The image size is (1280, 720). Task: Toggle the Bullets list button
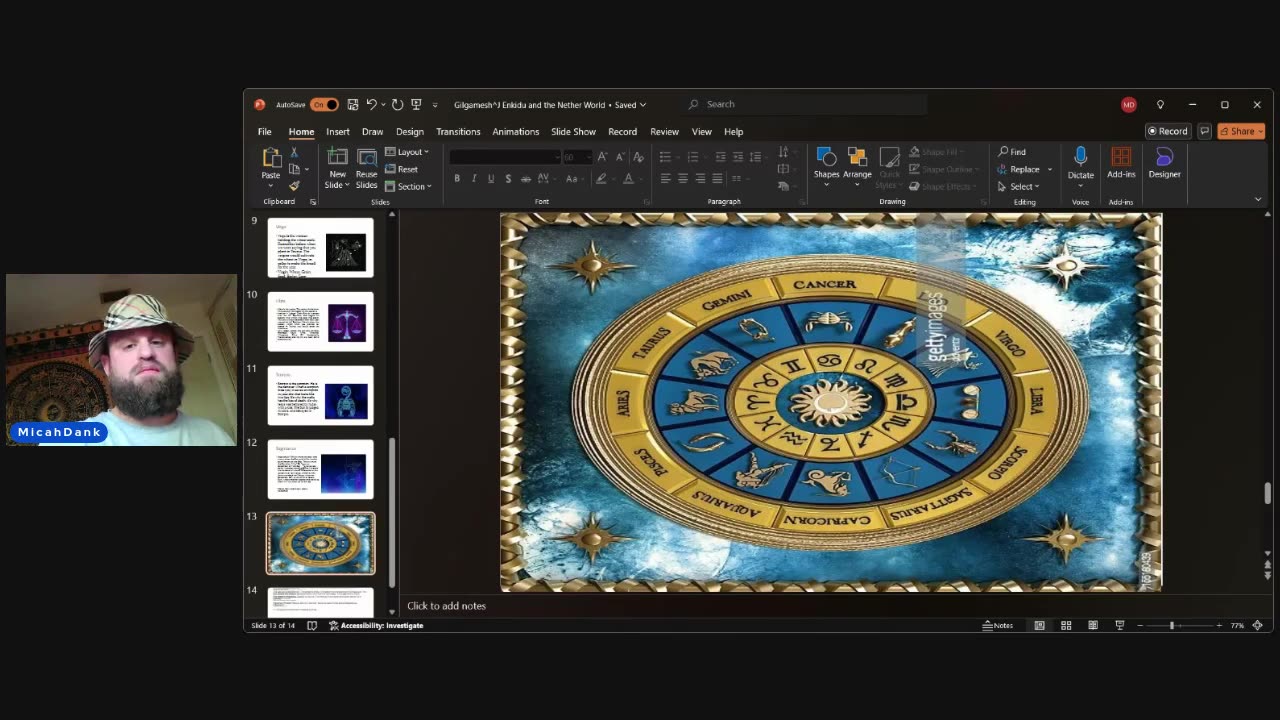[665, 157]
